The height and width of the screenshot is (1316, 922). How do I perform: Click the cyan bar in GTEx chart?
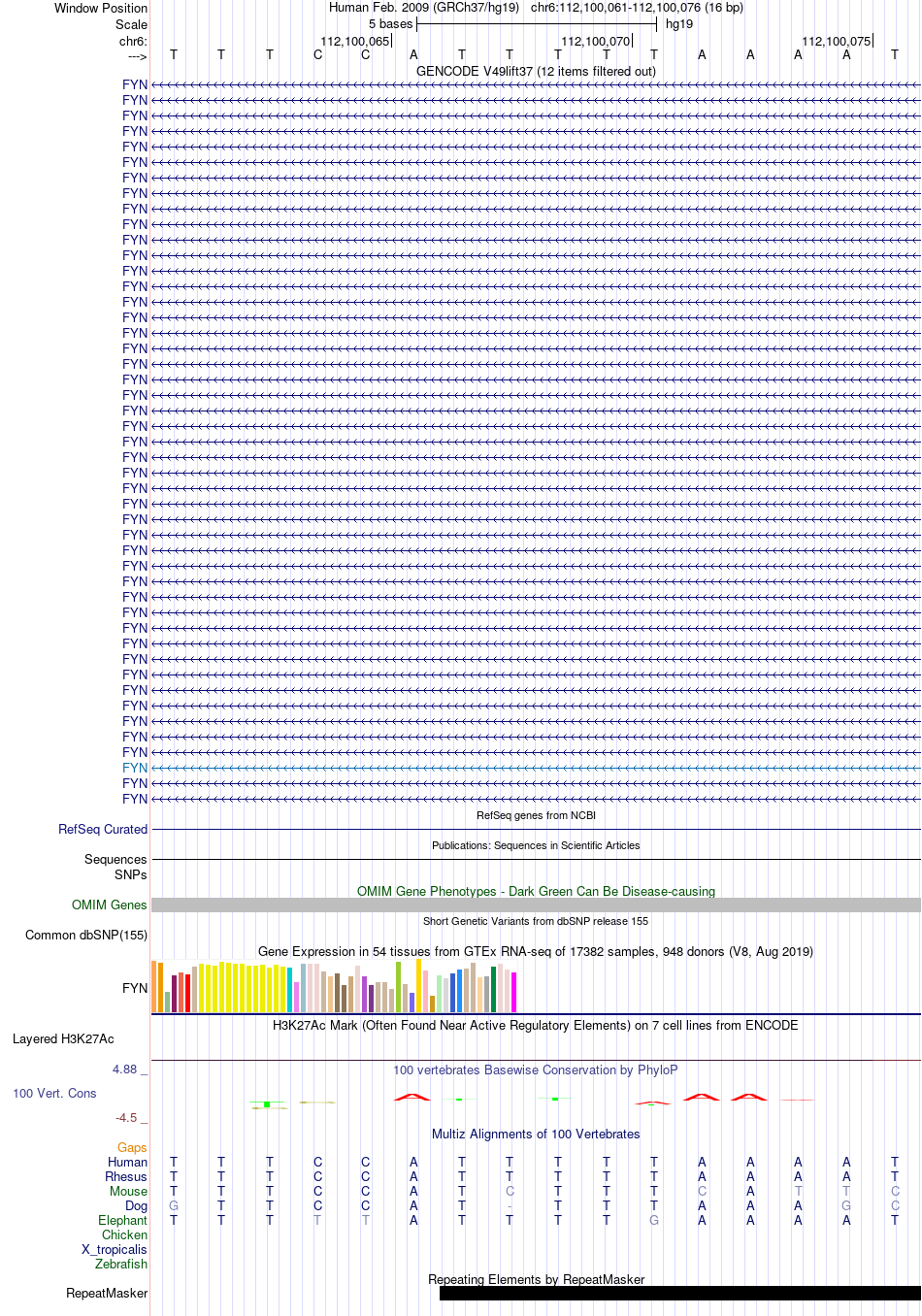(x=290, y=990)
